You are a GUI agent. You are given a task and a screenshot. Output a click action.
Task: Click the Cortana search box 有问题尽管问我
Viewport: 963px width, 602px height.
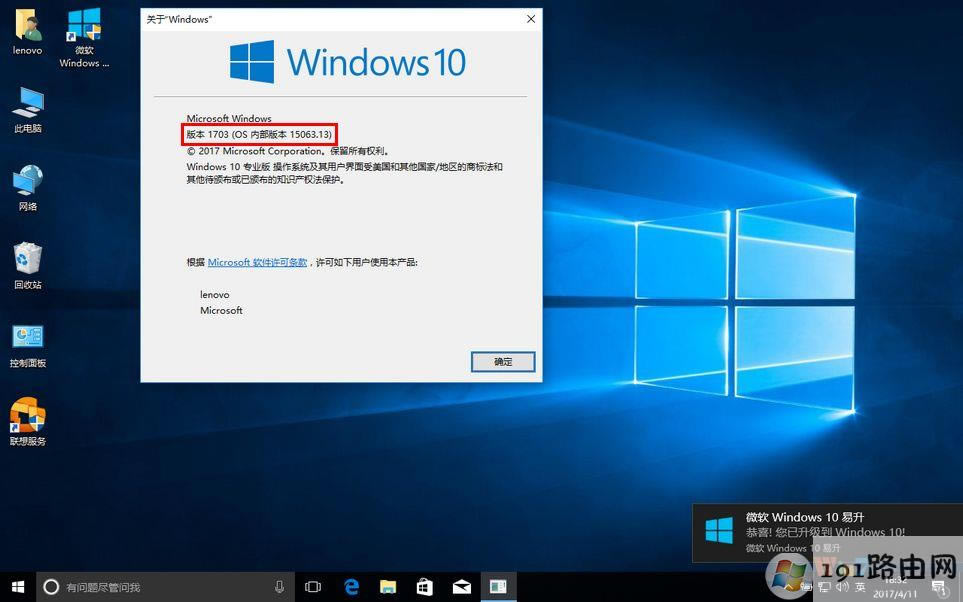pos(150,587)
